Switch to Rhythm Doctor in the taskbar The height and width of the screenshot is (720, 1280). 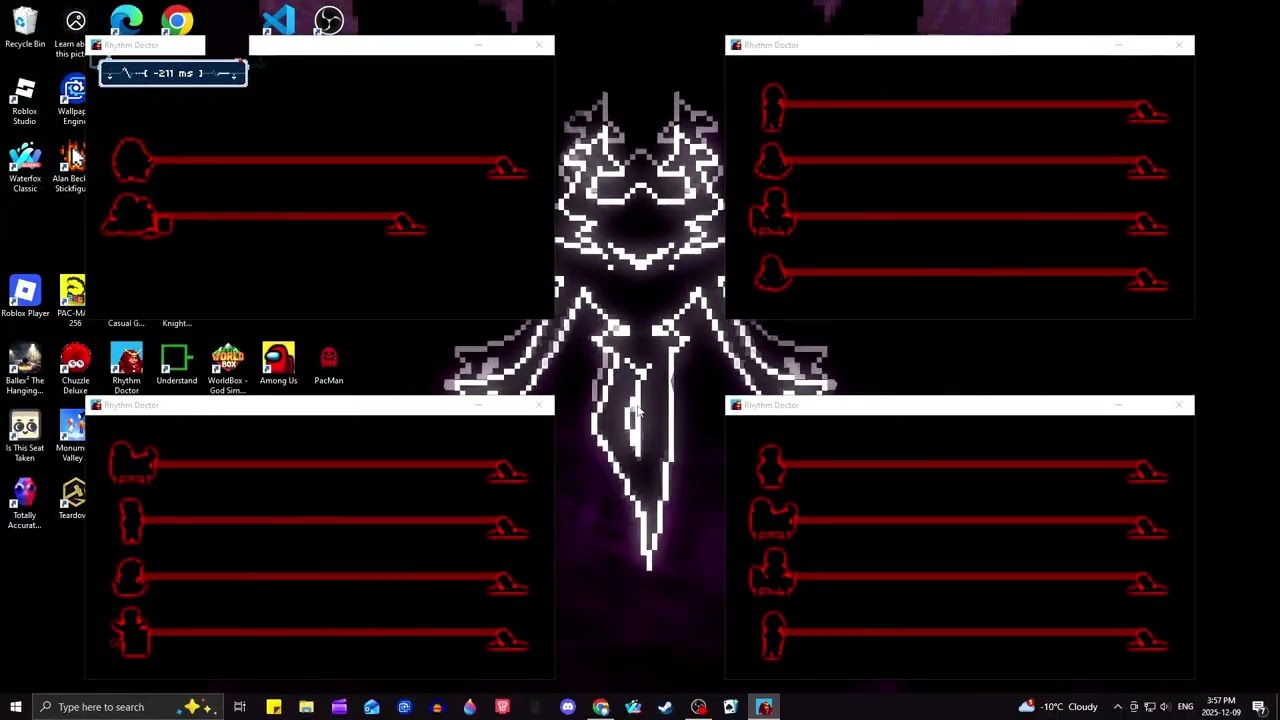(x=764, y=707)
